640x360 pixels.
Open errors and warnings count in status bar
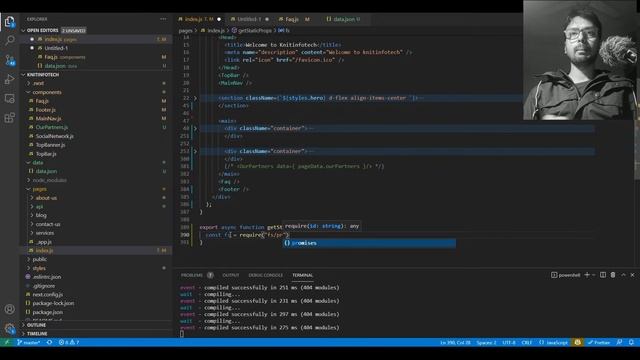(69, 342)
